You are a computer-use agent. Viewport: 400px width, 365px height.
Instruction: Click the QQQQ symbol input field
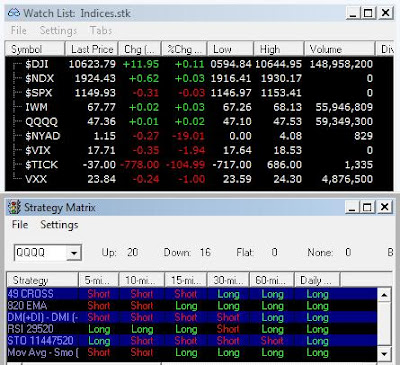40,253
